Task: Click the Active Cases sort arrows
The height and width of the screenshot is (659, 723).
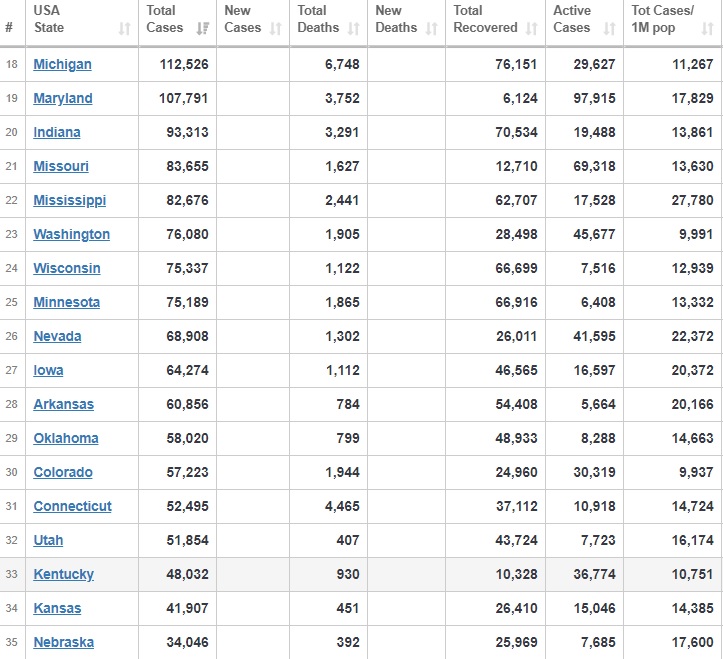Action: pos(609,29)
